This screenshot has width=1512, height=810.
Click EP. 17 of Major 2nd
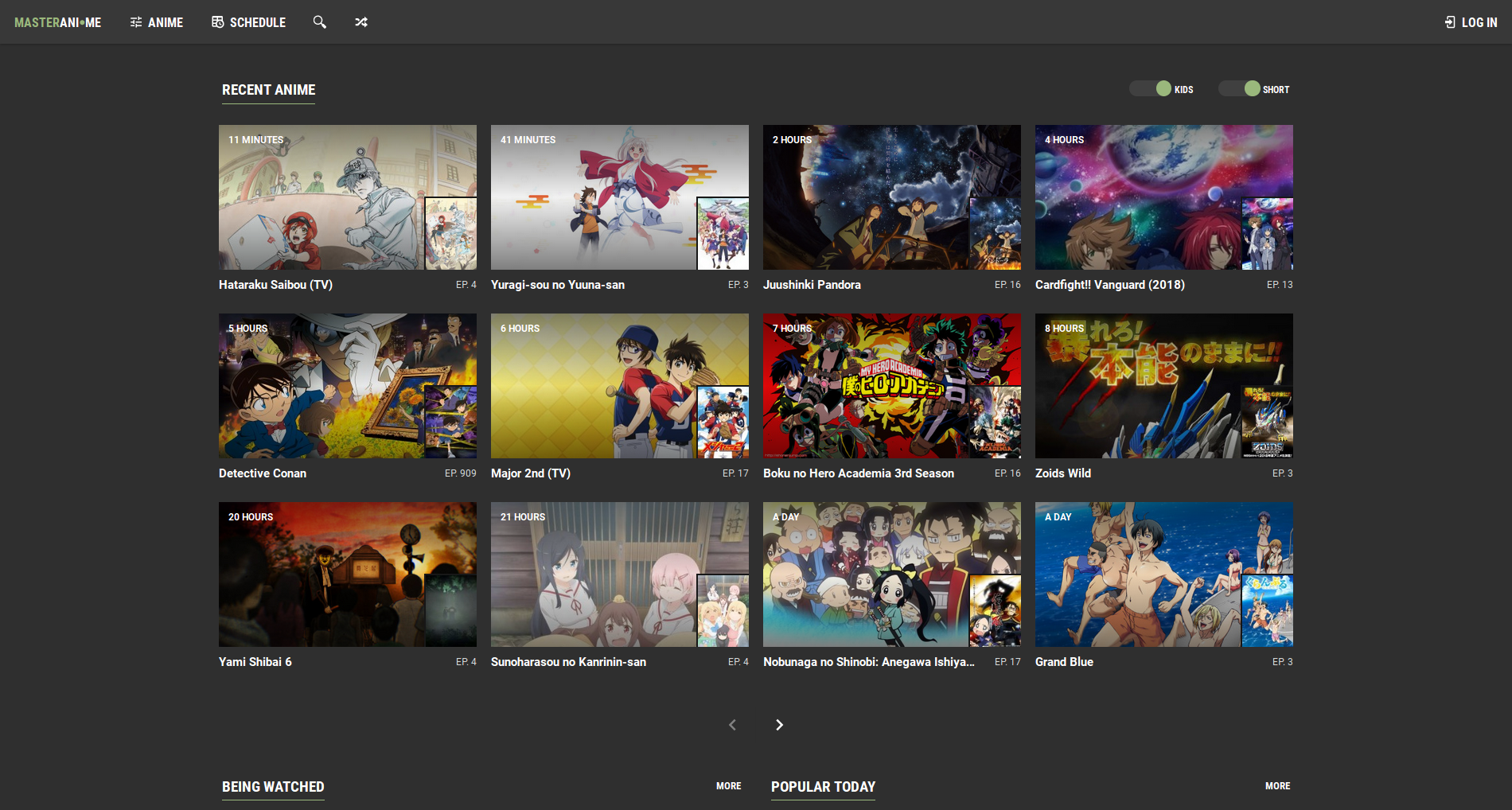click(735, 473)
